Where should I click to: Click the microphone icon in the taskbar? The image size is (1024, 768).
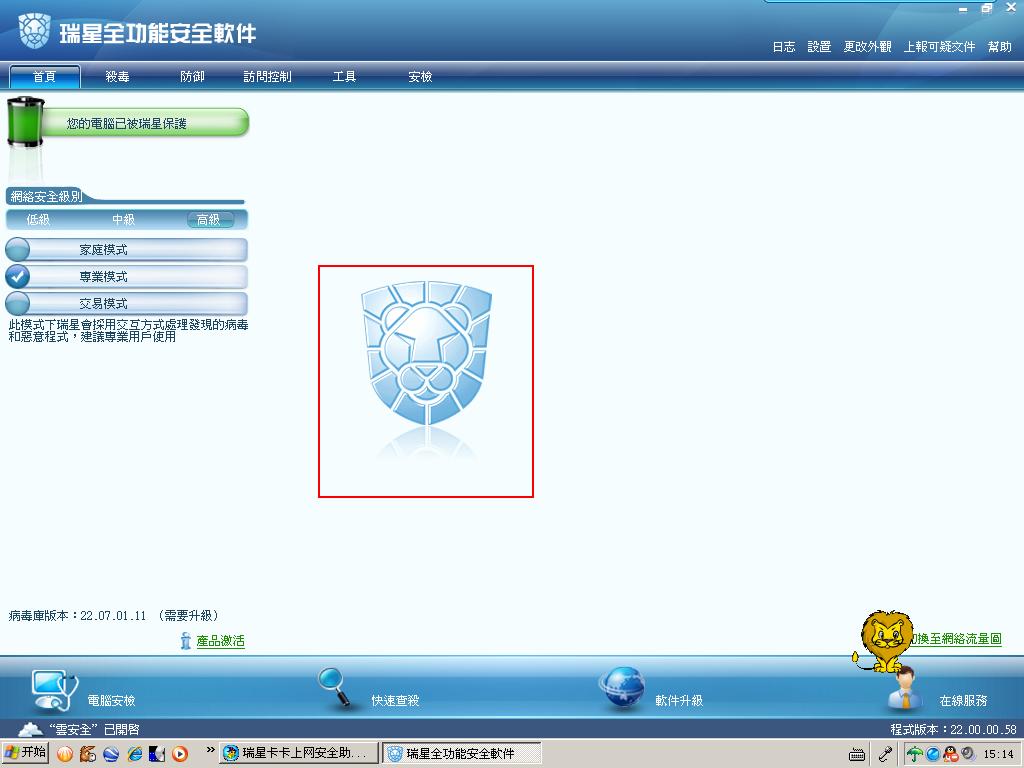click(885, 754)
